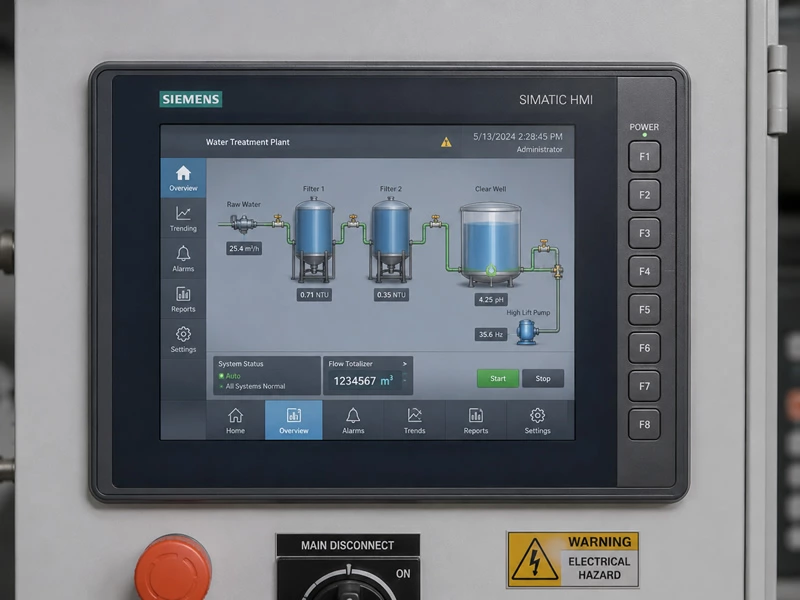Push the red emergency stop button
Viewport: 800px width, 600px height.
(173, 569)
